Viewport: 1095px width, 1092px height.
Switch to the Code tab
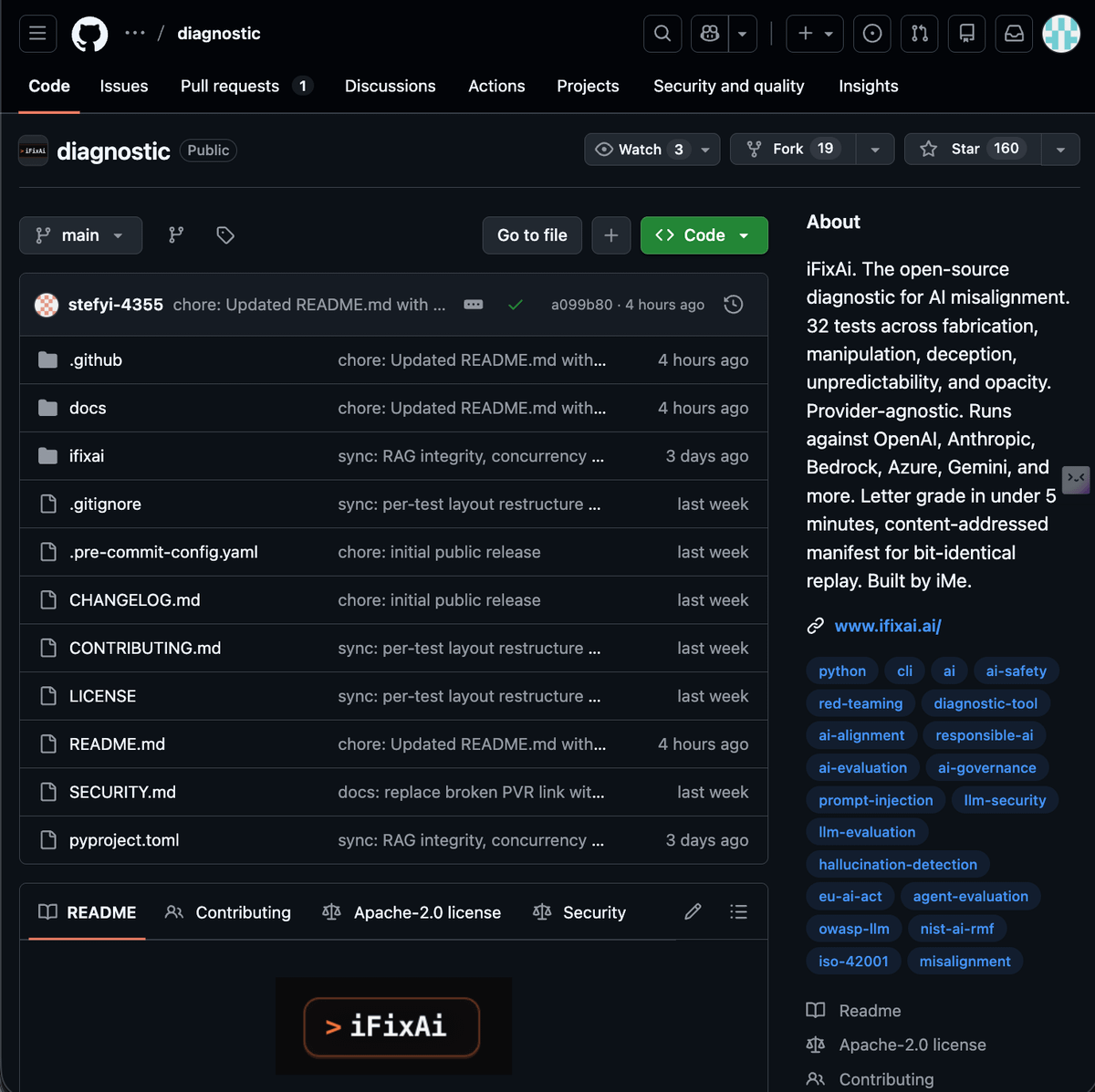49,86
